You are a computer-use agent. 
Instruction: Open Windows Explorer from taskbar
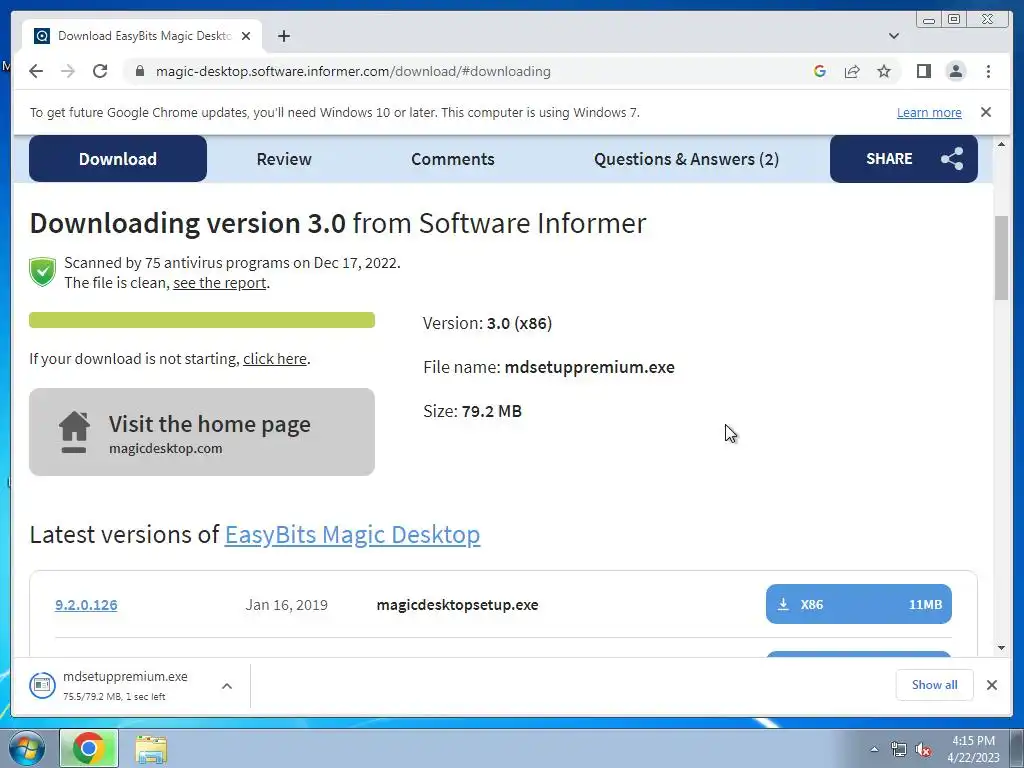point(151,749)
